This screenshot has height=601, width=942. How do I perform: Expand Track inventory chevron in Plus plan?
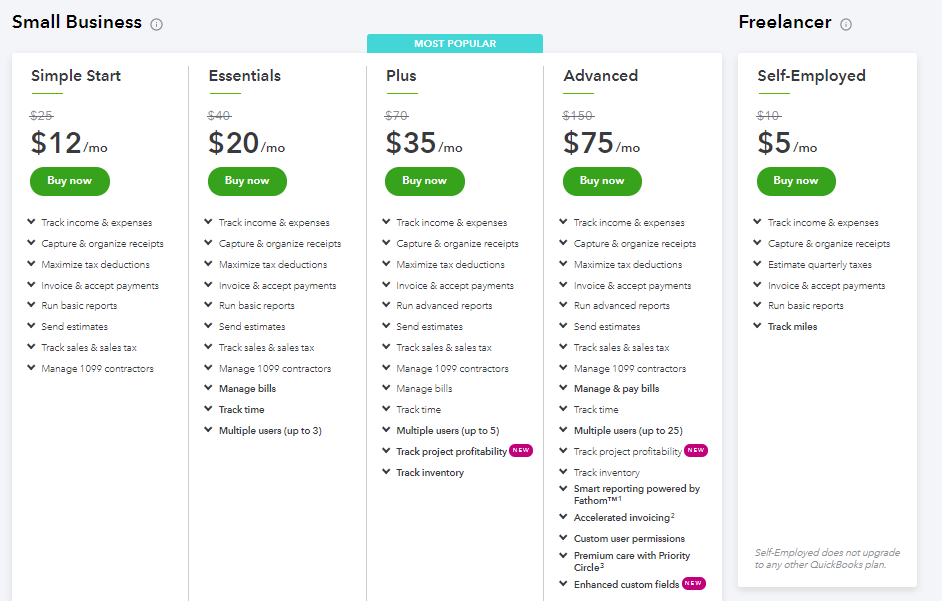point(387,472)
